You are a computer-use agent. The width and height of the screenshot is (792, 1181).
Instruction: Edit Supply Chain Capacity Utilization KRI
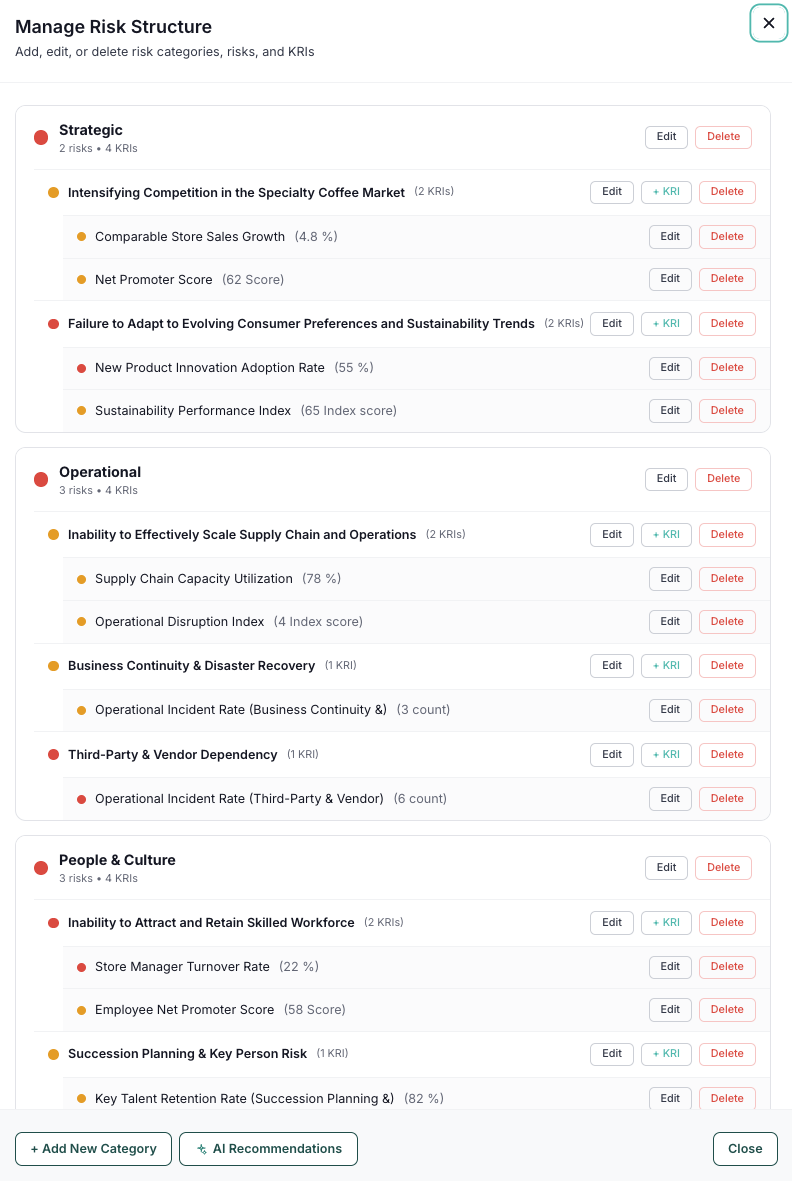click(670, 579)
